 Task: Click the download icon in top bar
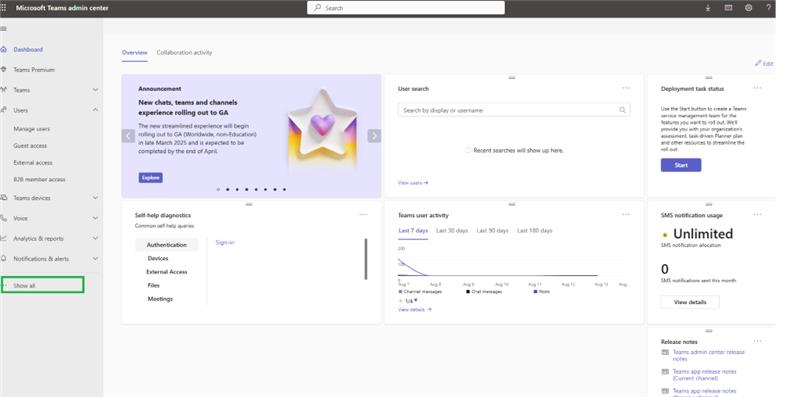708,8
